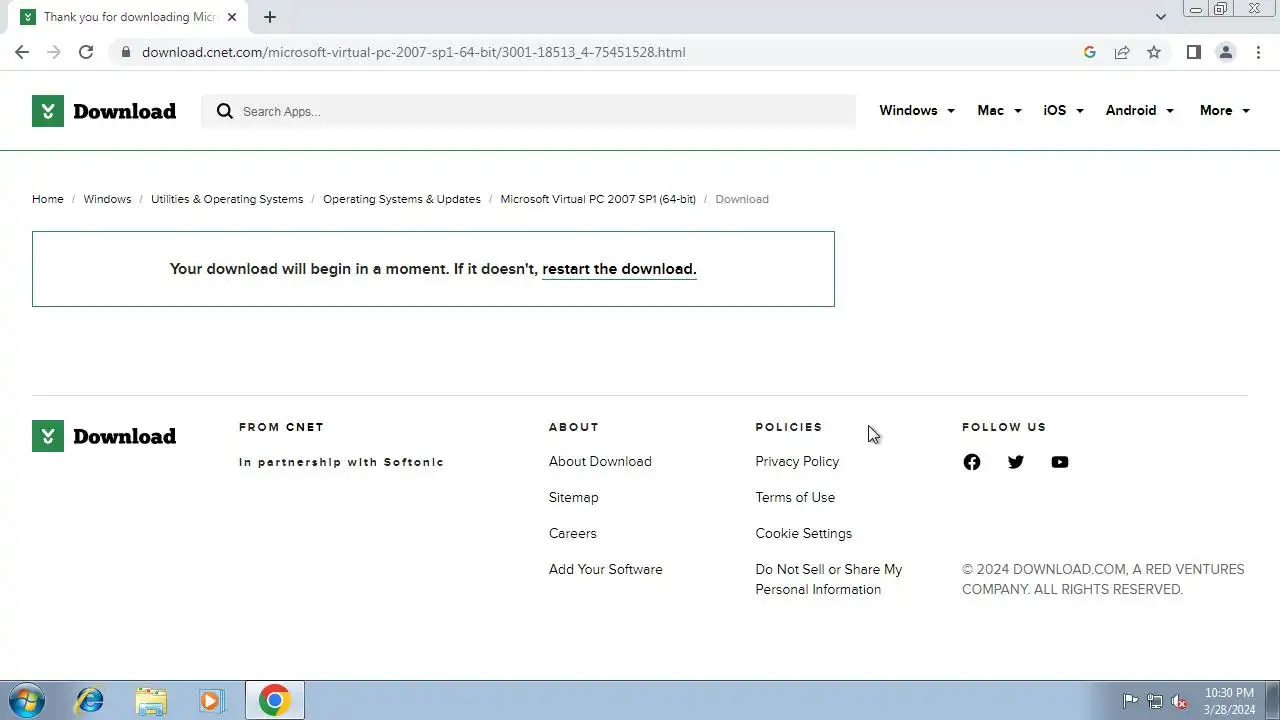This screenshot has width=1280, height=720.
Task: Close the current Download tab
Action: coord(232,17)
